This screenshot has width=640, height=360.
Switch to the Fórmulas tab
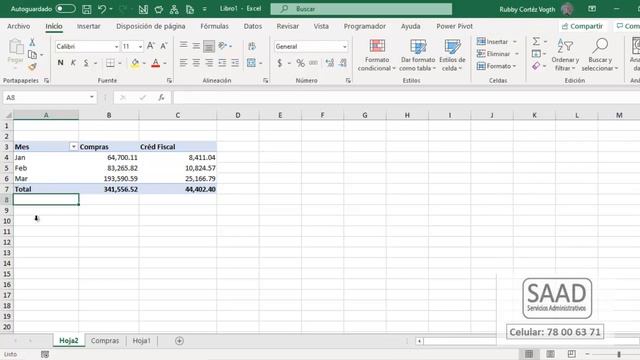(x=214, y=26)
